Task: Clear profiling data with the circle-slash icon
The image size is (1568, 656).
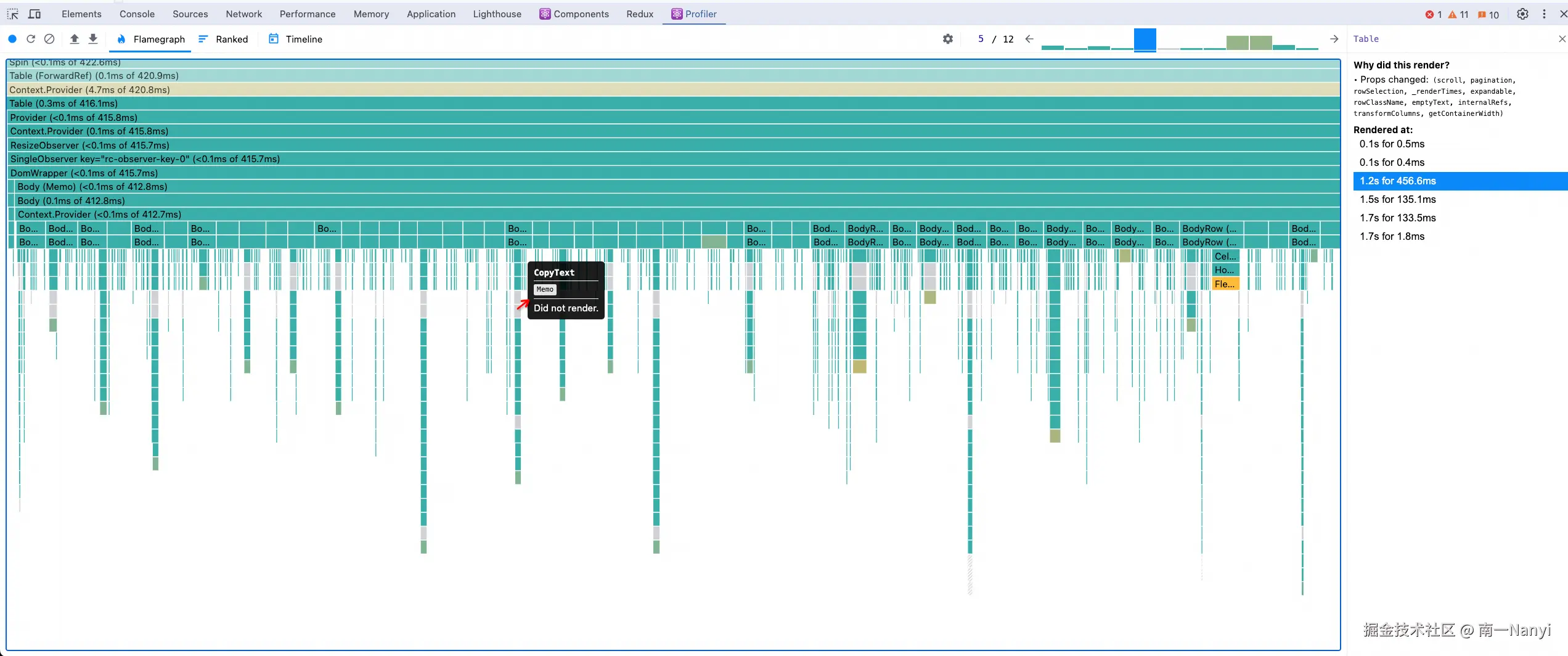Action: pyautogui.click(x=49, y=39)
